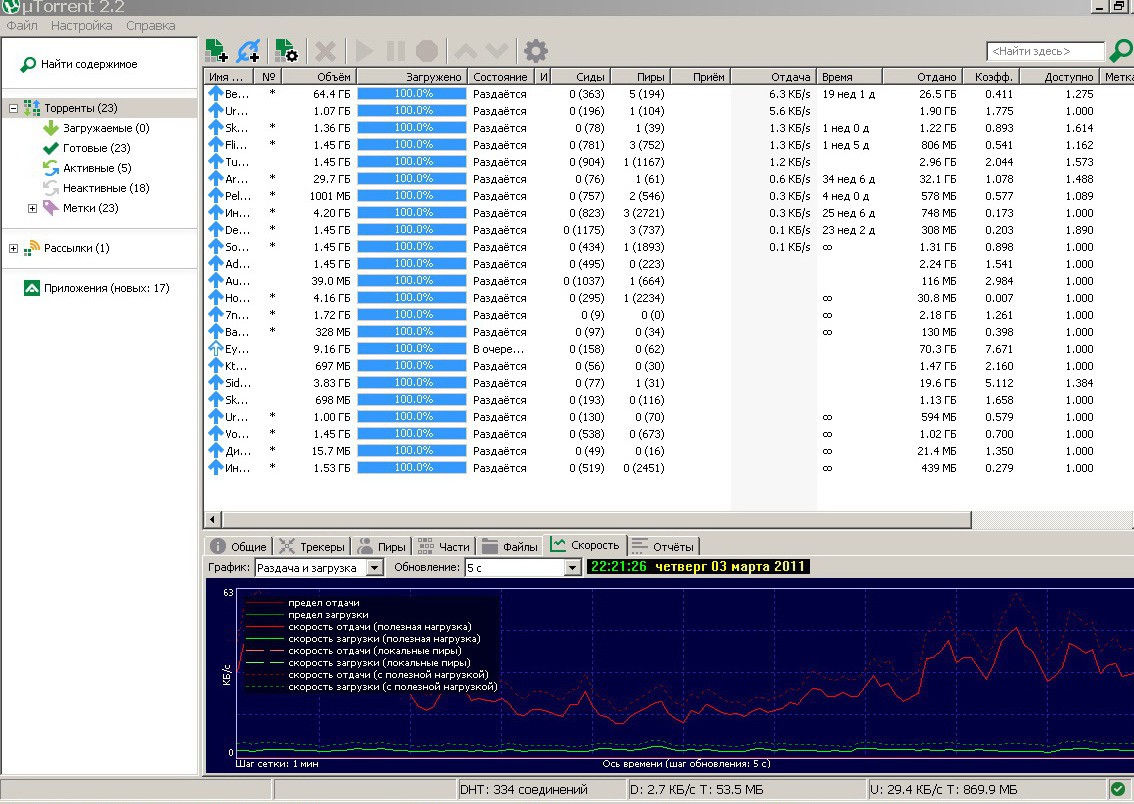Switch to the Файлы tab
Screen dimensions: 1134x804
(510, 546)
